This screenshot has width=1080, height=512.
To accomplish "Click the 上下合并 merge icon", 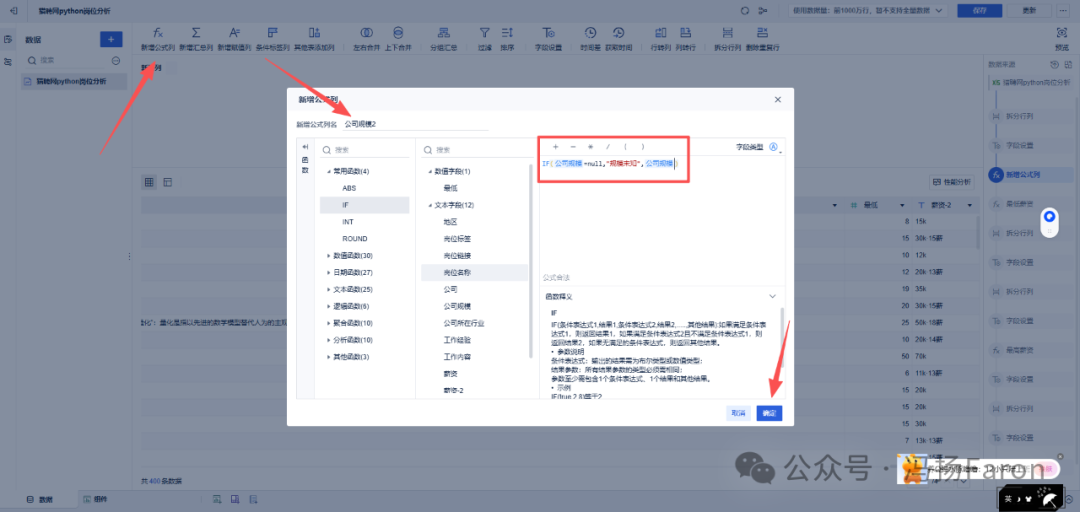I will point(398,32).
